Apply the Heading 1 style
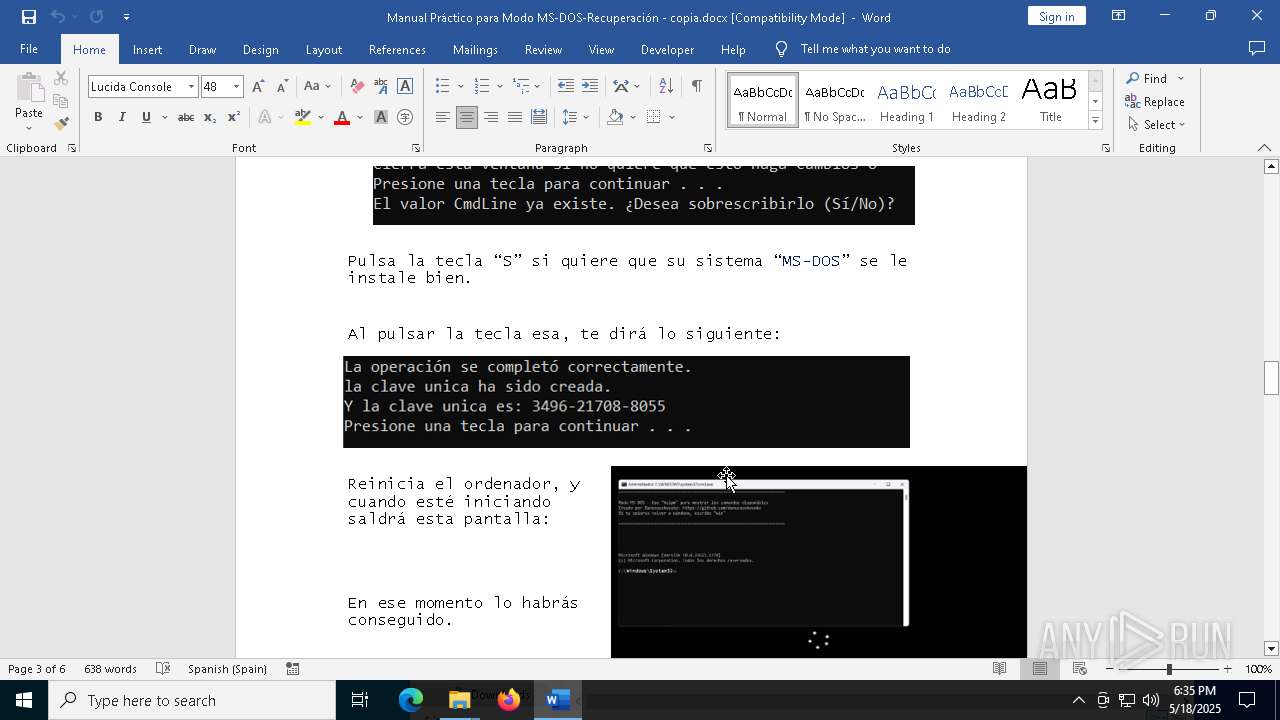 (x=907, y=100)
